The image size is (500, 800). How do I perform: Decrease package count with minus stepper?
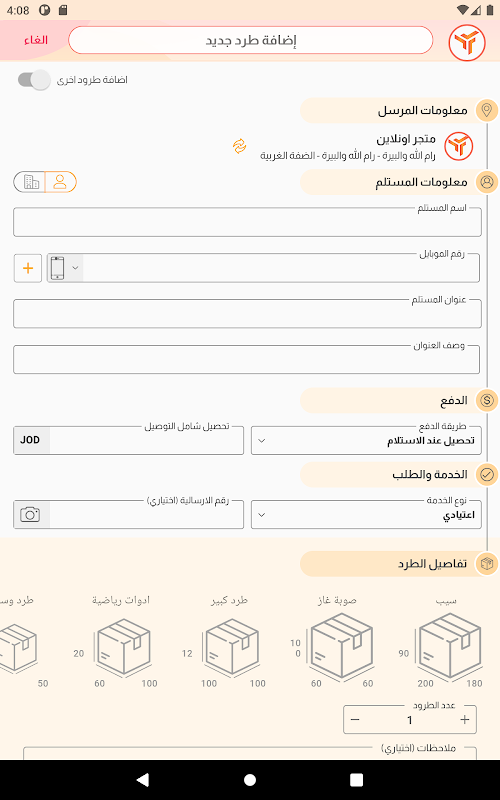(356, 720)
